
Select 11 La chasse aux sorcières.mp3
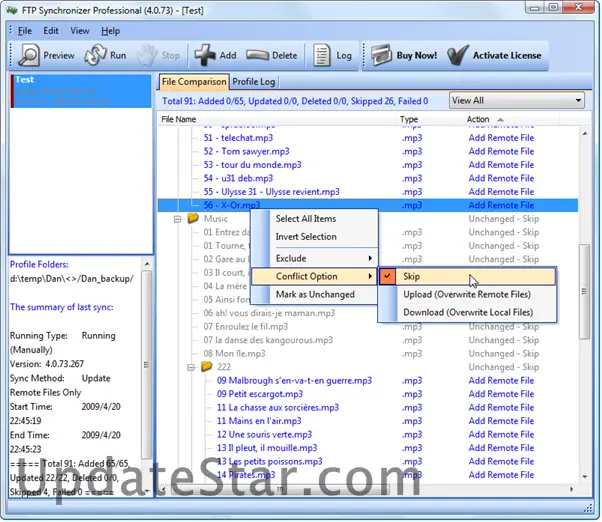tap(278, 407)
